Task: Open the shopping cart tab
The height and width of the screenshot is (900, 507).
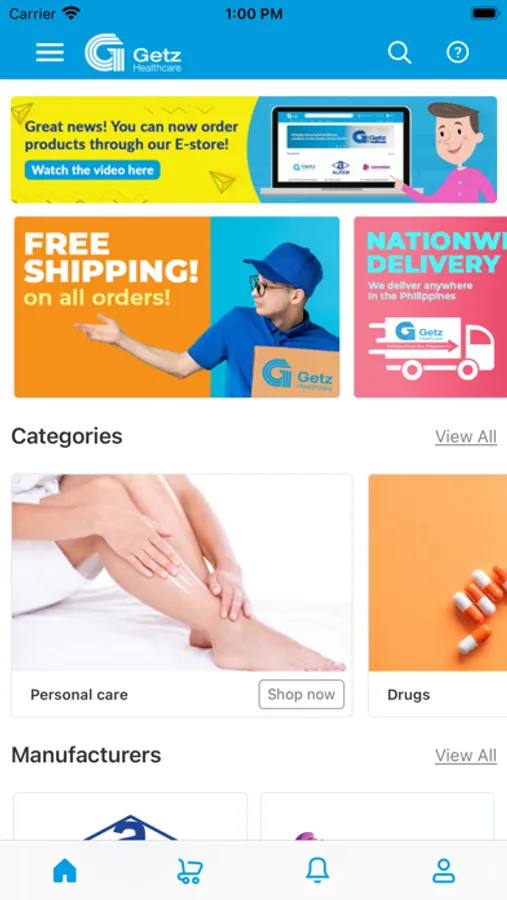Action: pos(189,871)
